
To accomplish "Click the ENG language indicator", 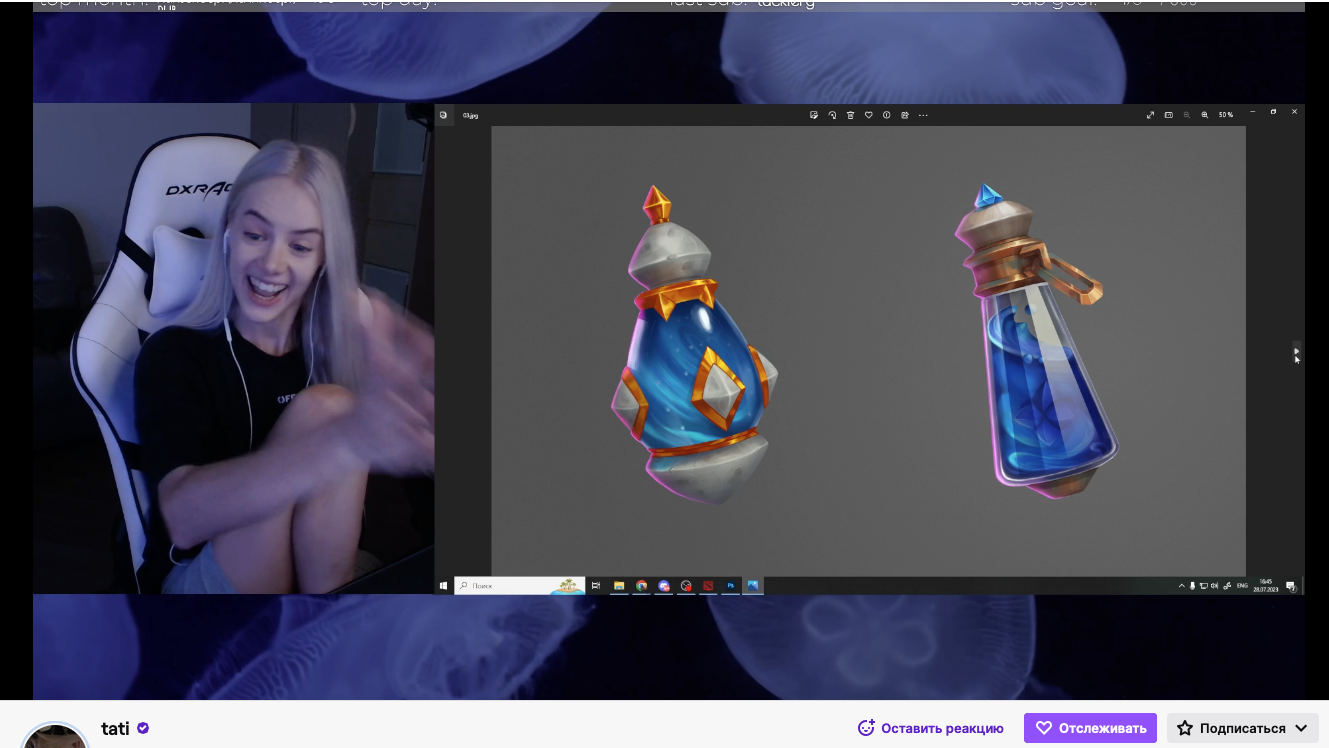I will pyautogui.click(x=1242, y=585).
